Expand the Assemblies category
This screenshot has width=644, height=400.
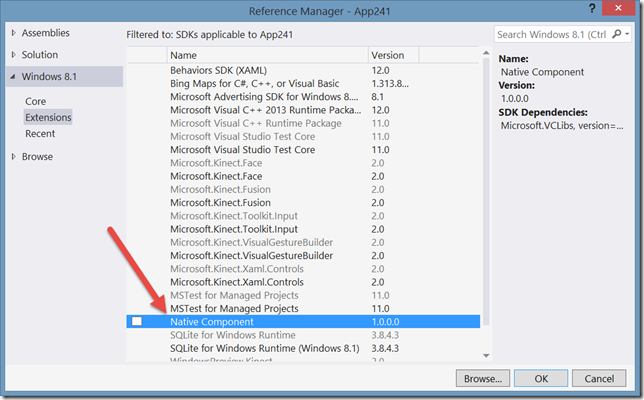pos(14,33)
